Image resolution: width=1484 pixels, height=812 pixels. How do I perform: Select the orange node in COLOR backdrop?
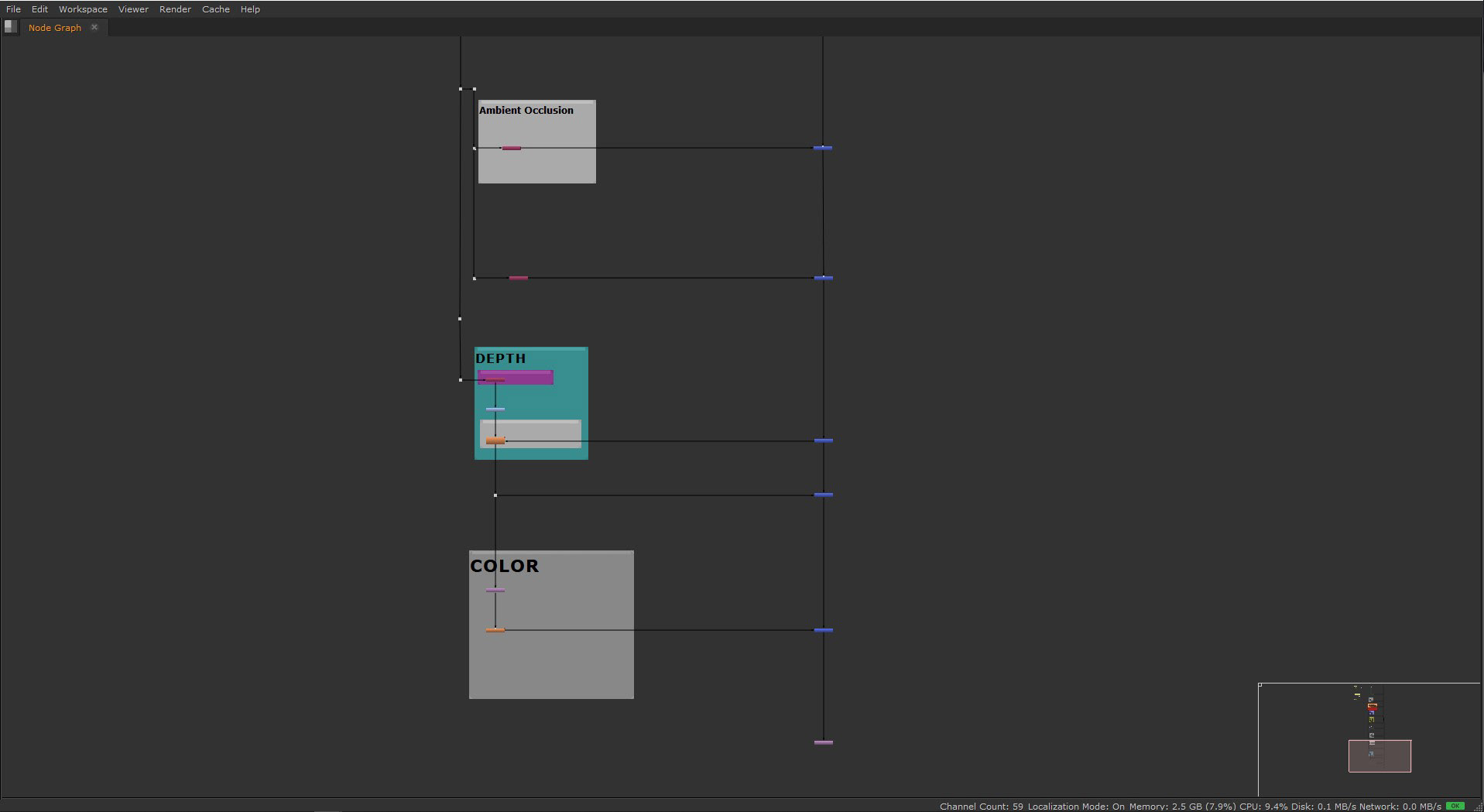pos(495,630)
